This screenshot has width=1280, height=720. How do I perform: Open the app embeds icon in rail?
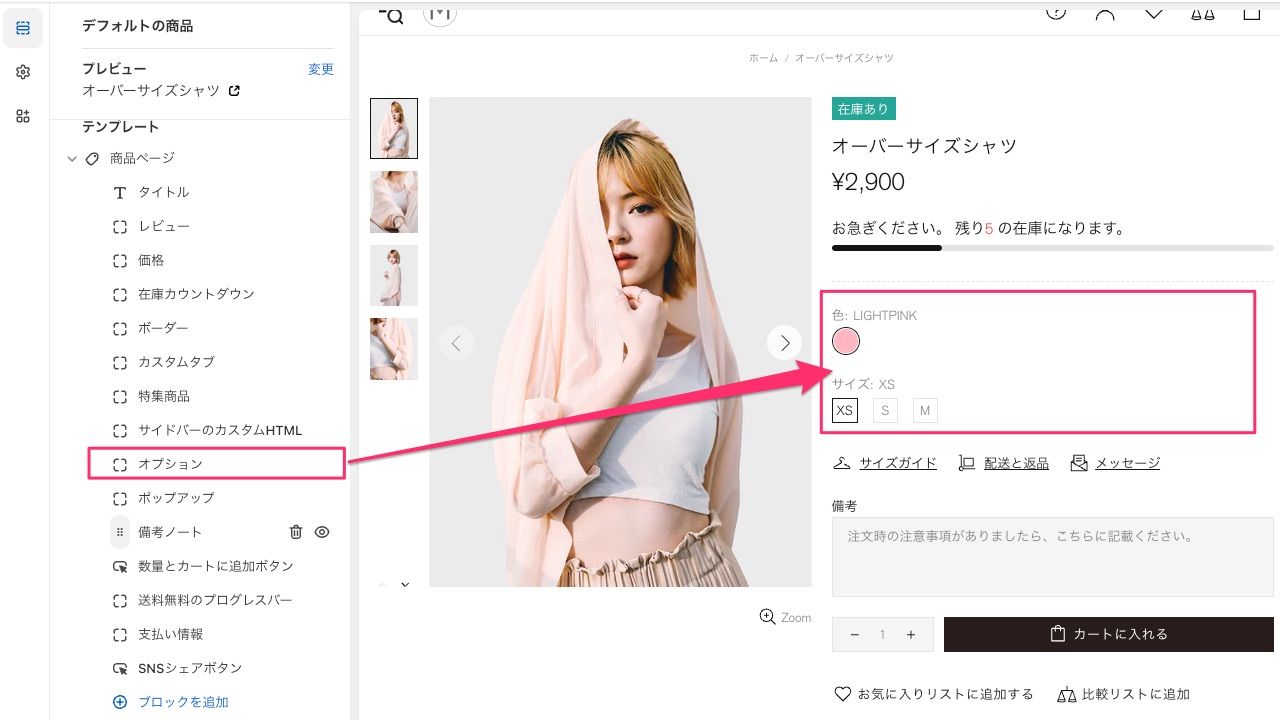pos(23,116)
